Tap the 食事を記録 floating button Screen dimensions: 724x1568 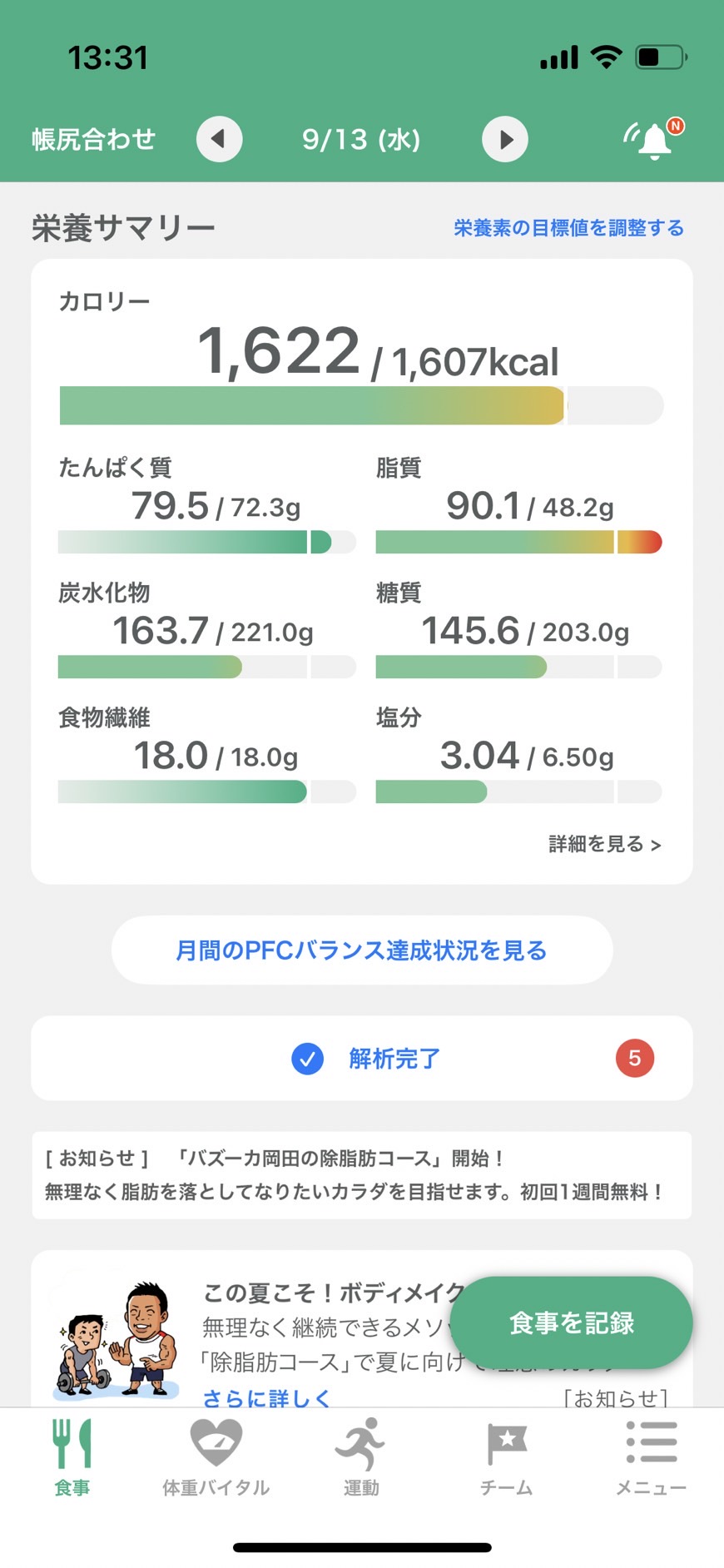point(572,1322)
